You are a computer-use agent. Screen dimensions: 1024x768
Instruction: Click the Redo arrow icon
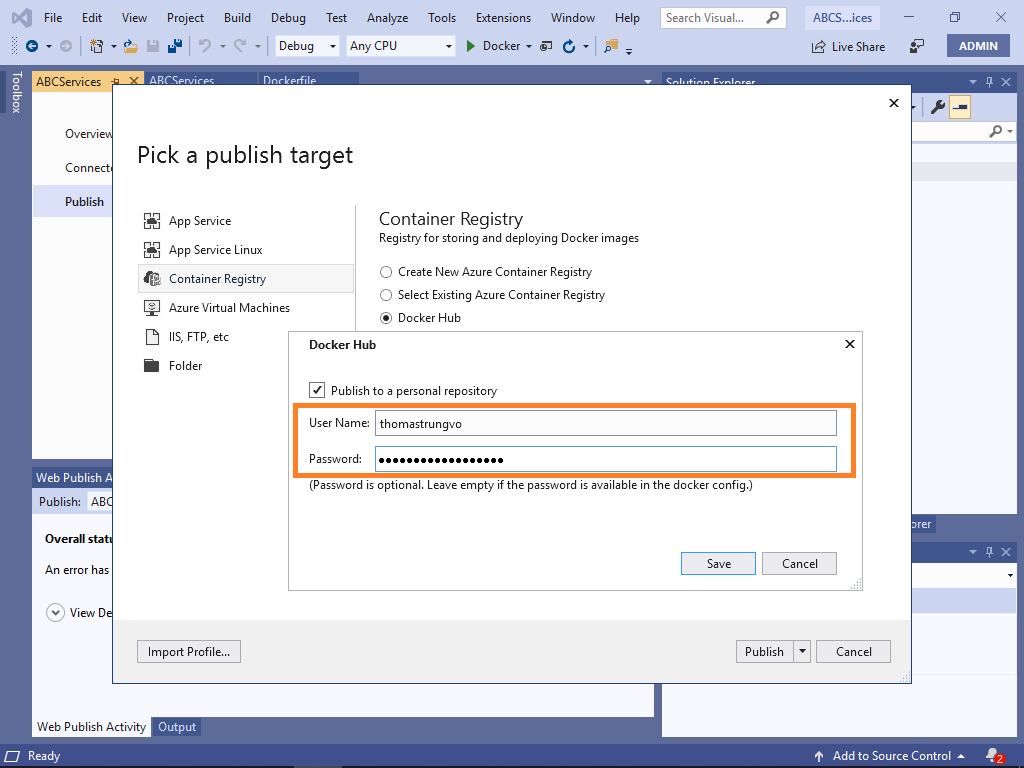240,46
